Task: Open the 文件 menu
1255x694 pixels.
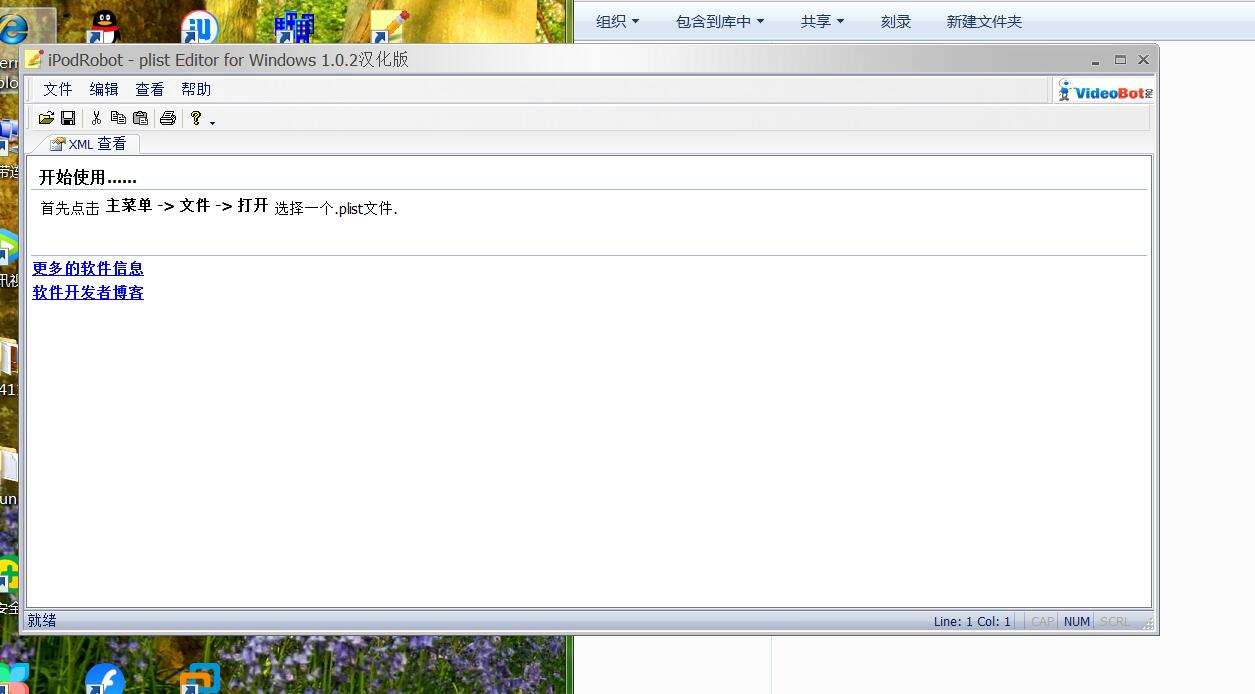Action: pyautogui.click(x=58, y=89)
